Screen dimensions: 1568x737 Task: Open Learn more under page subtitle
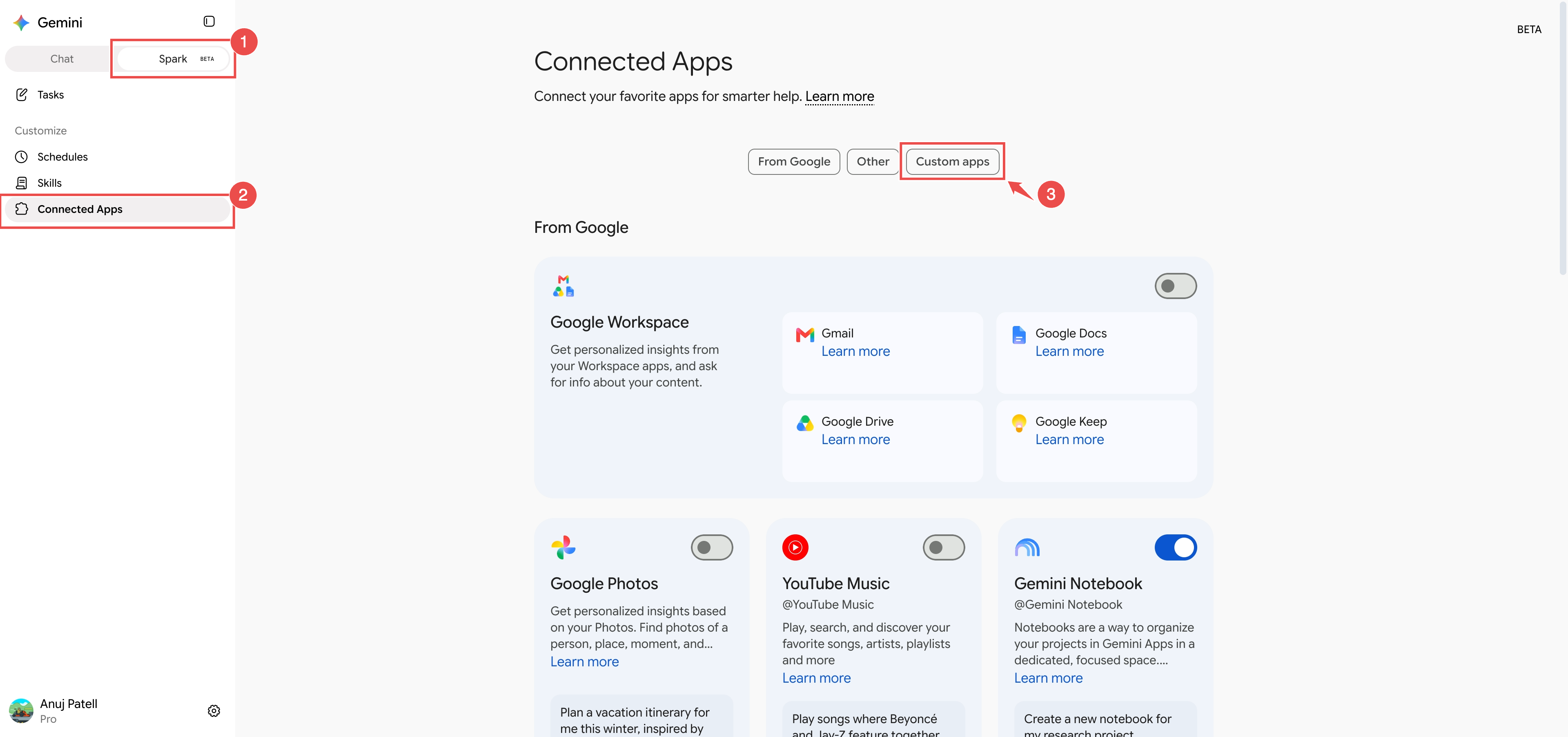[840, 96]
